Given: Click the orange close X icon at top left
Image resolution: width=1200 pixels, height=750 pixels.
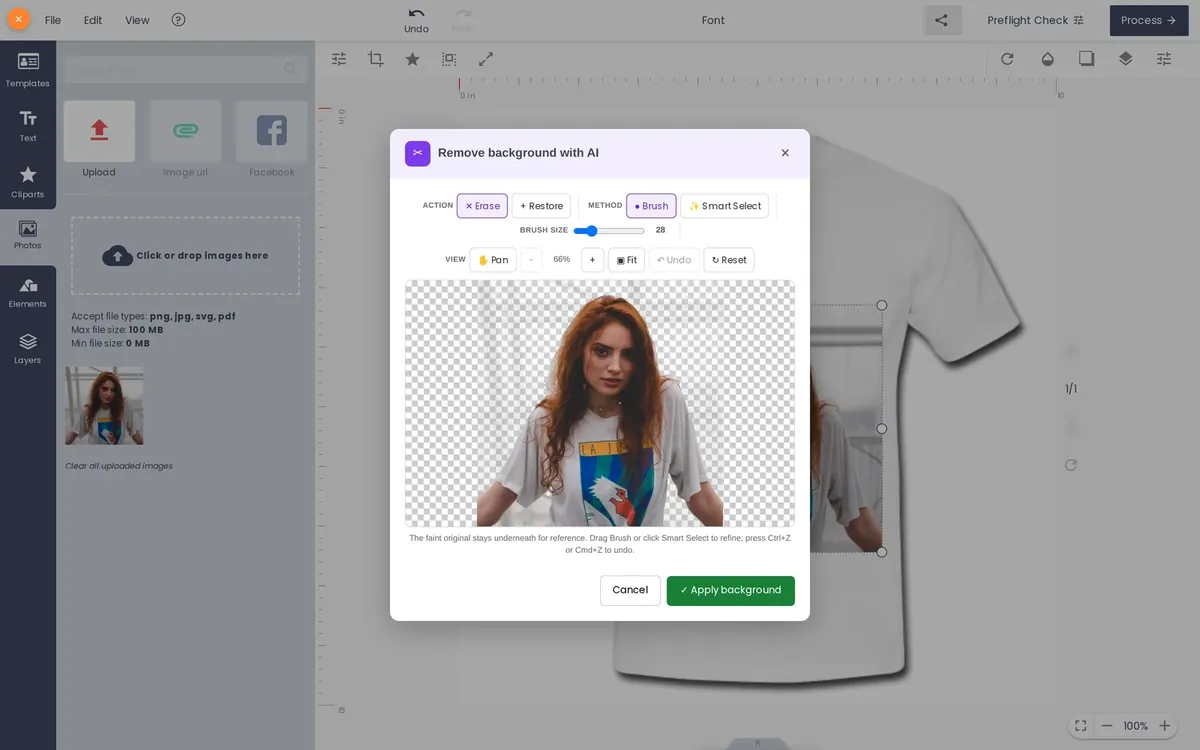Looking at the screenshot, I should (18, 19).
